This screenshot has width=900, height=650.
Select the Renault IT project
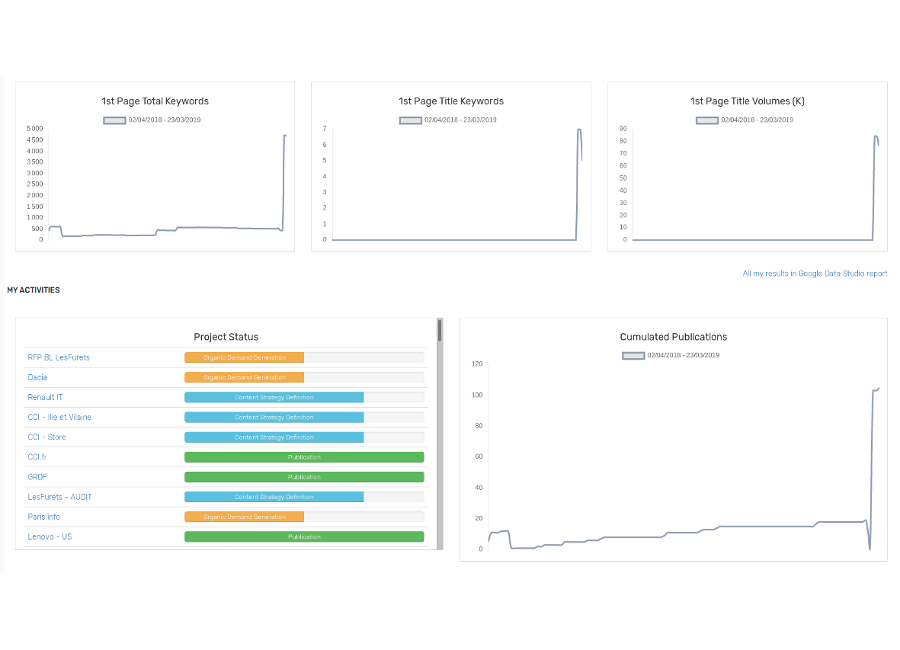[45, 397]
